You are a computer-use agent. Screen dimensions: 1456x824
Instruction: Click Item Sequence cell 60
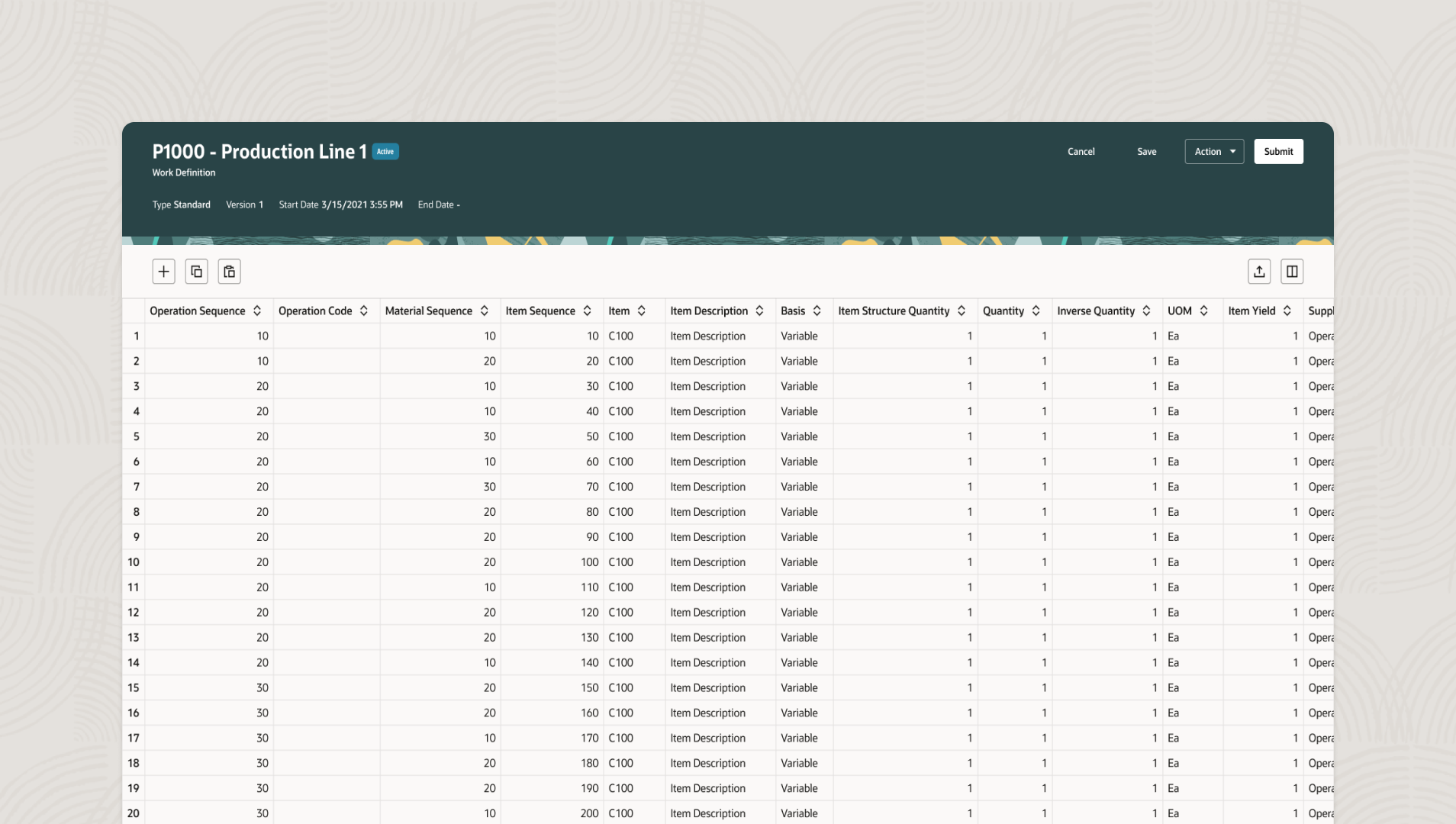(552, 462)
